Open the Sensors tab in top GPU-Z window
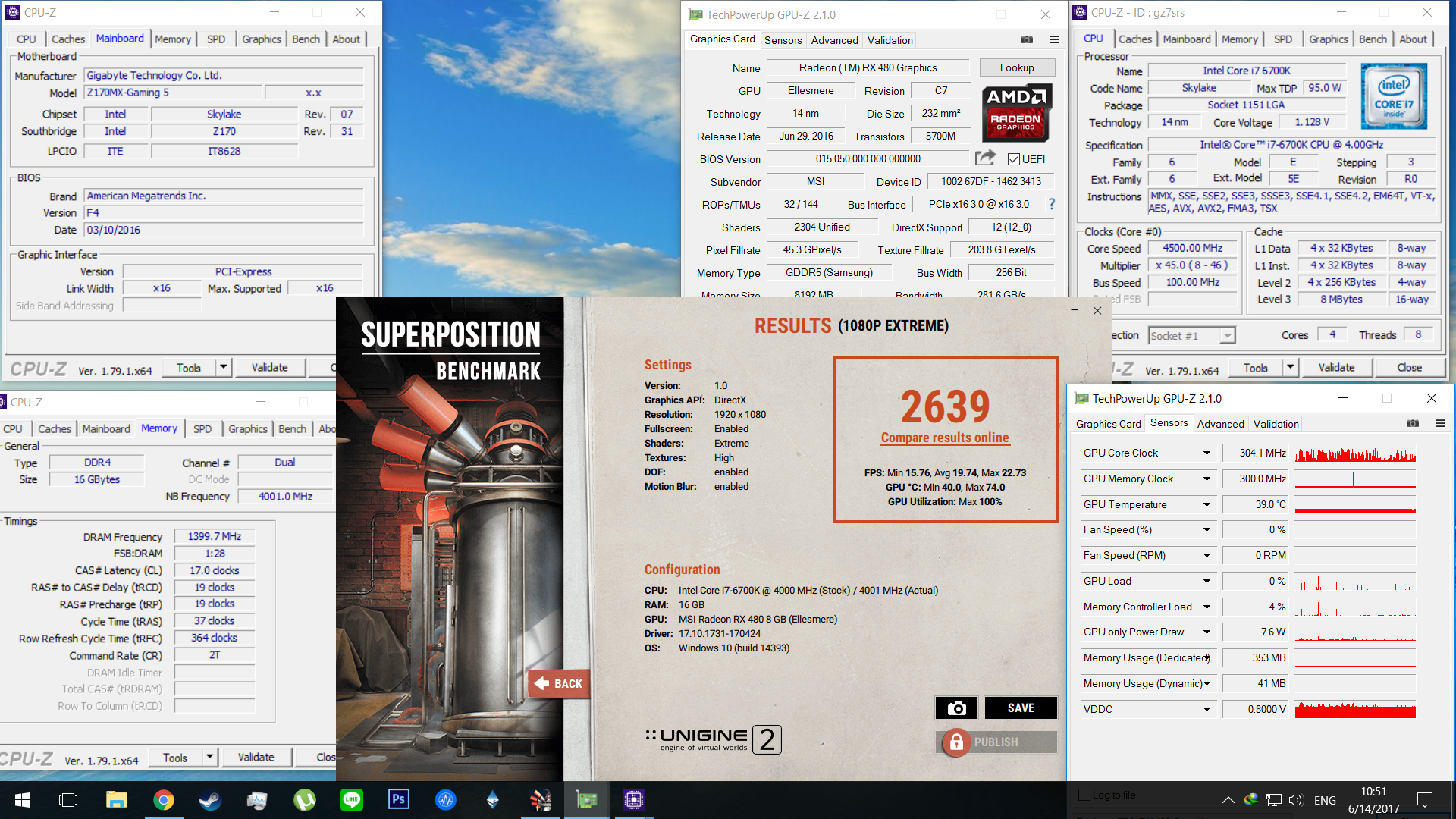The width and height of the screenshot is (1456, 819). 783,40
